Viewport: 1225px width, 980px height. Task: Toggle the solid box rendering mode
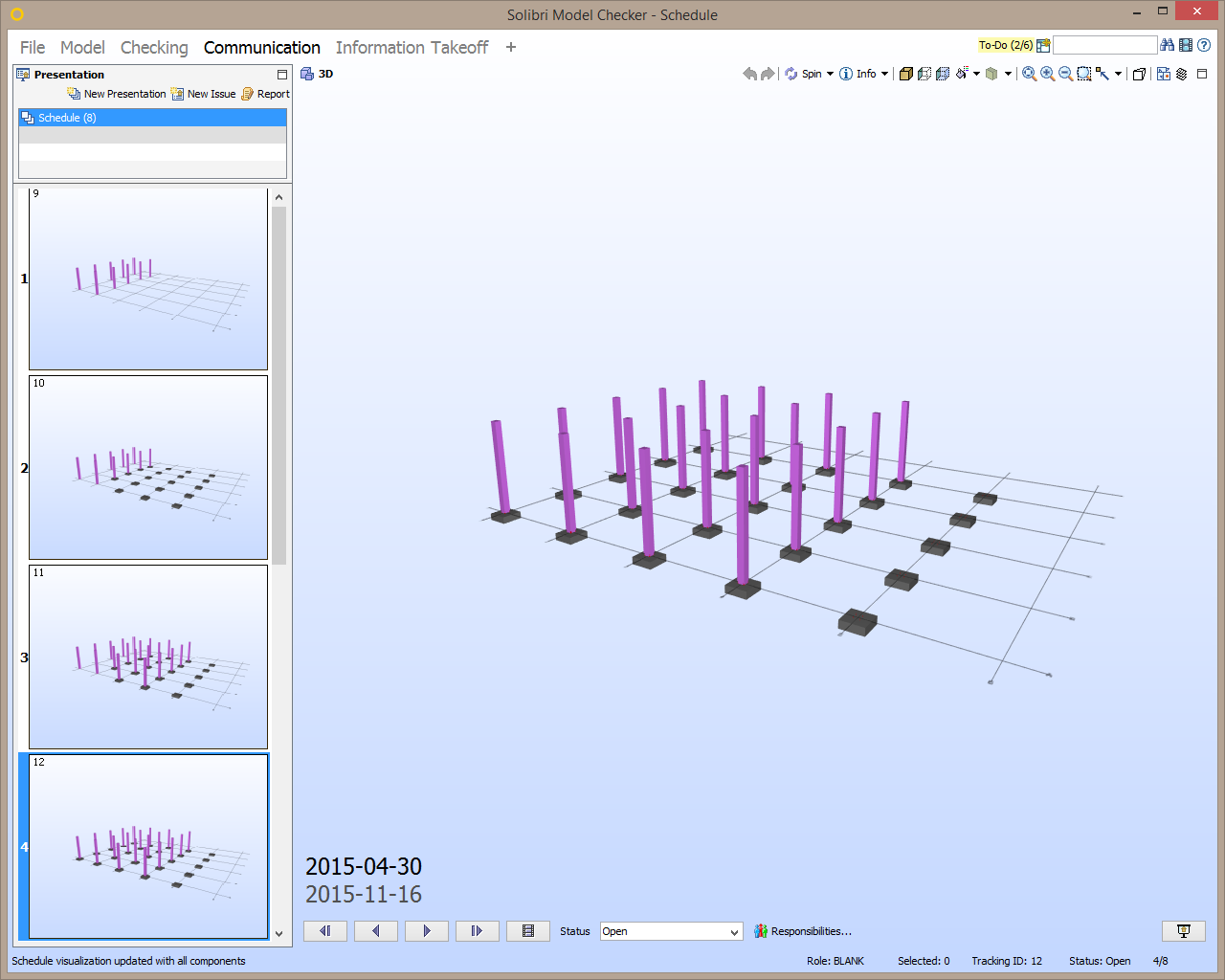906,74
